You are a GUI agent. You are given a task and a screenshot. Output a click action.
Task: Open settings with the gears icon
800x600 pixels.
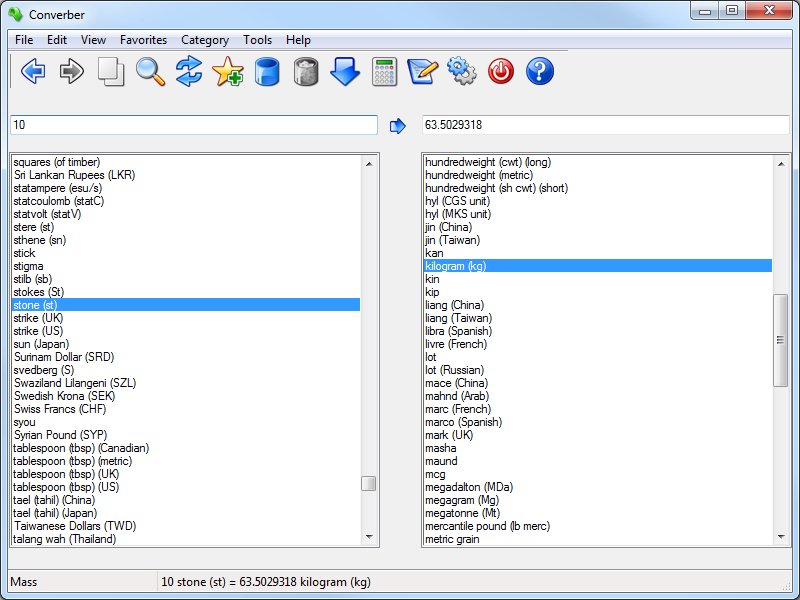(462, 72)
